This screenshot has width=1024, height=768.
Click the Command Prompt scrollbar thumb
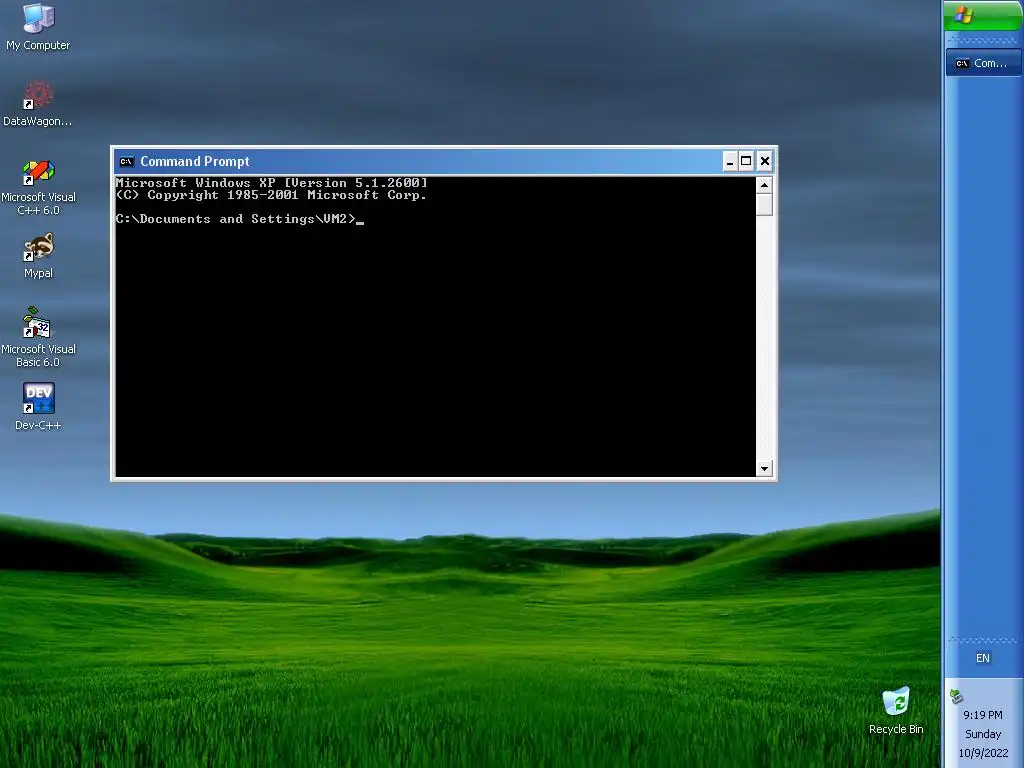point(764,205)
